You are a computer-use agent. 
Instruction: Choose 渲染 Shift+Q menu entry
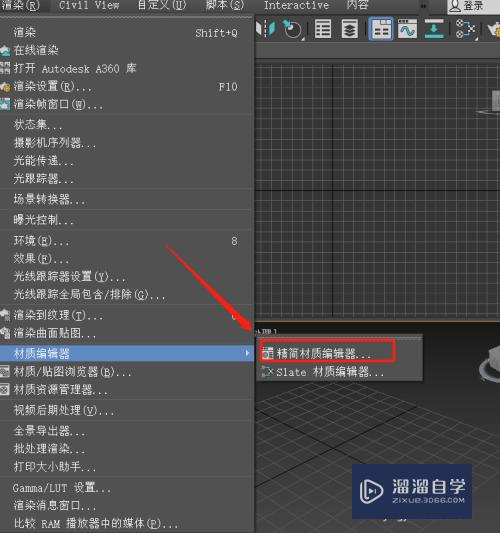click(126, 33)
